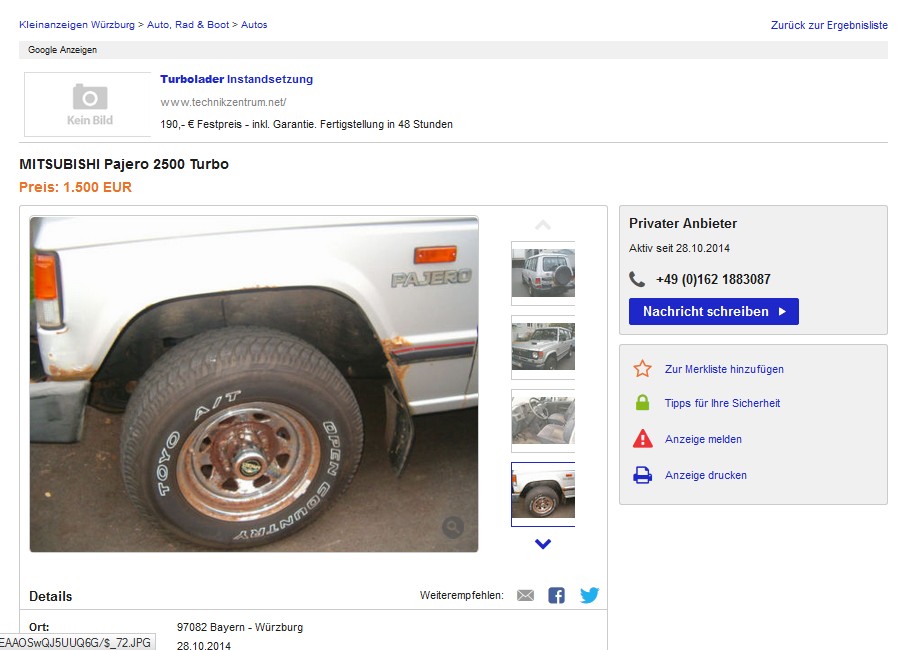Image resolution: width=916 pixels, height=650 pixels.
Task: Share the listing via the email envelope icon
Action: pos(525,595)
